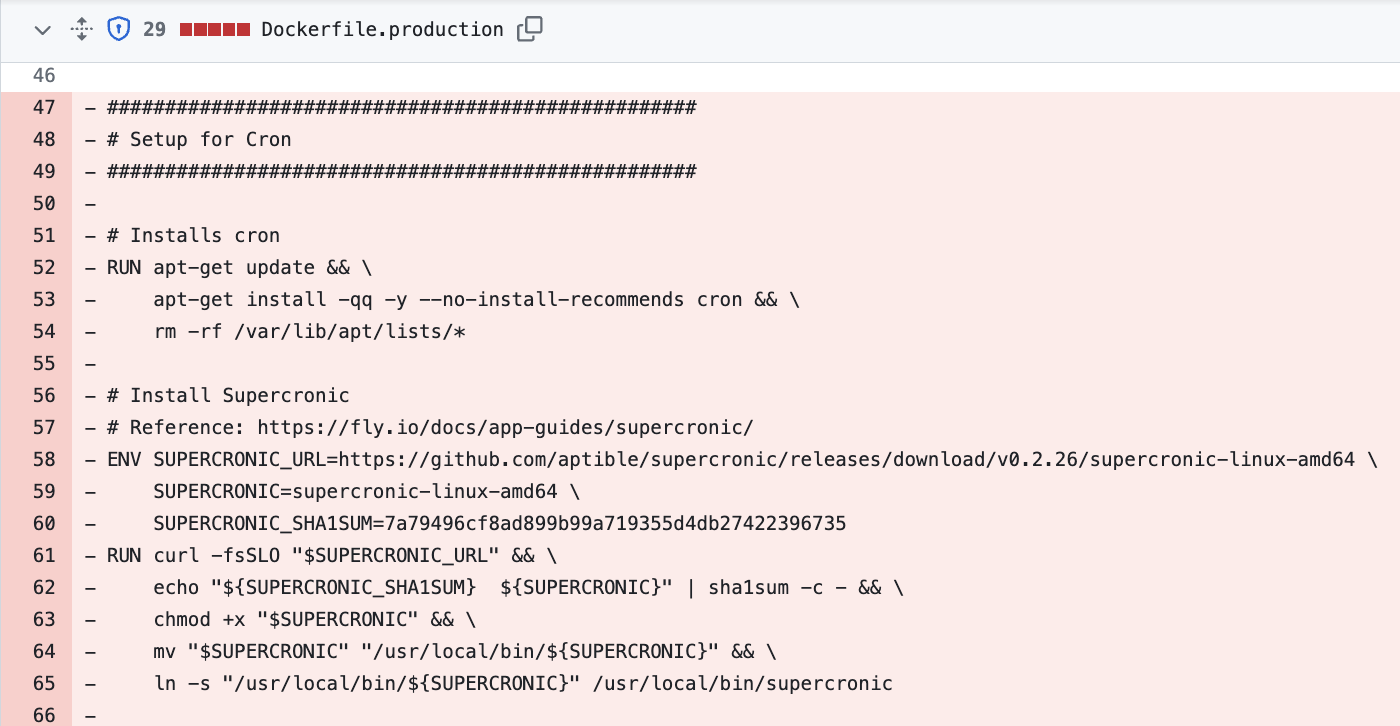The width and height of the screenshot is (1400, 726).
Task: Click line number 65 in gutter
Action: pyautogui.click(x=44, y=684)
